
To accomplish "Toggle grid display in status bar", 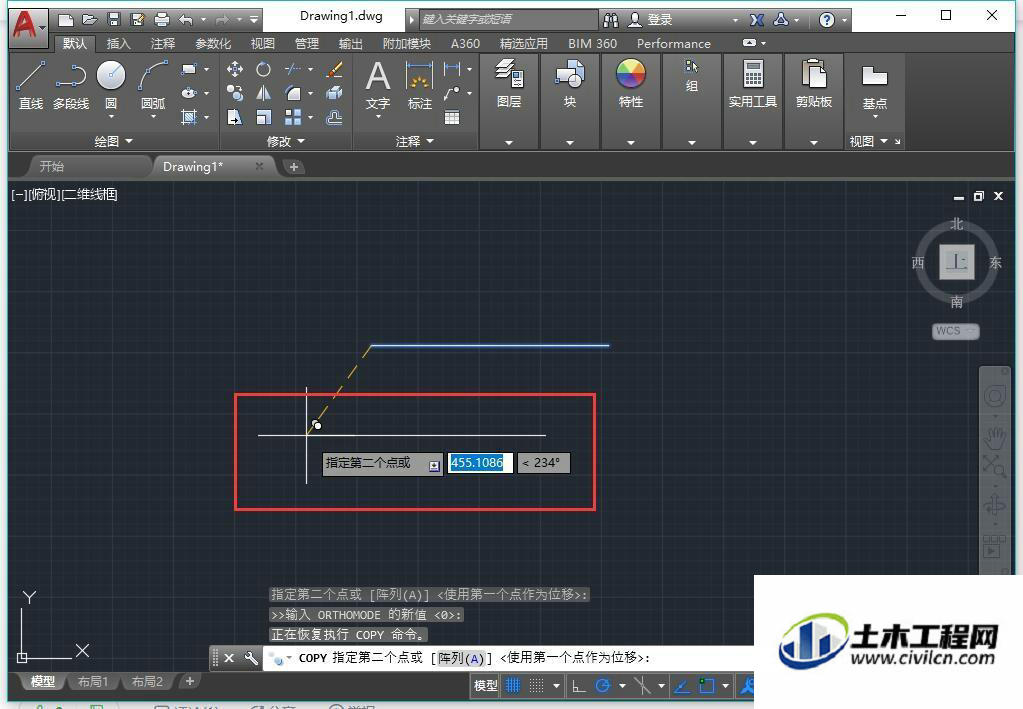I will point(513,686).
